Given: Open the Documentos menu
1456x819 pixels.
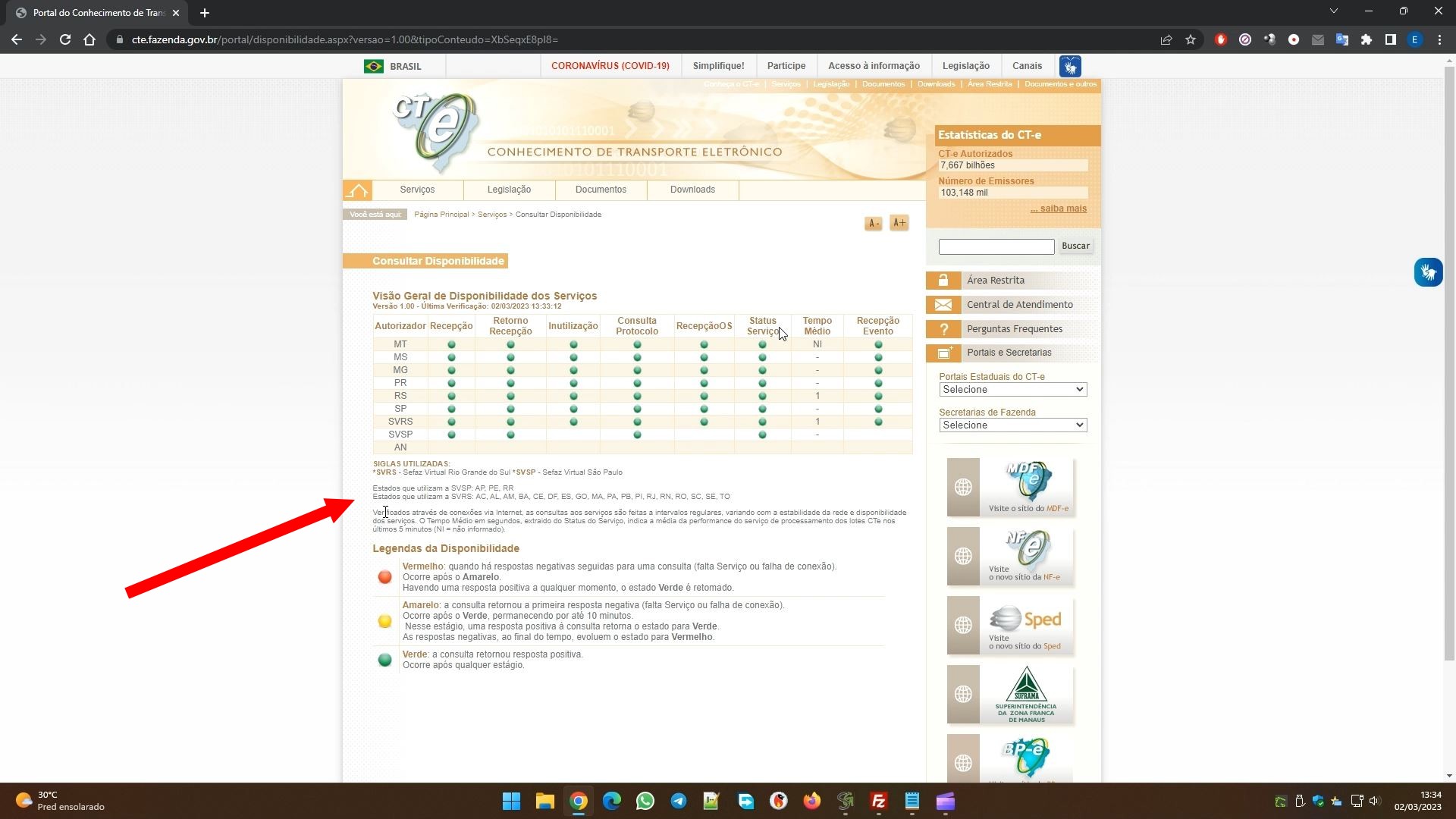Looking at the screenshot, I should coord(601,190).
